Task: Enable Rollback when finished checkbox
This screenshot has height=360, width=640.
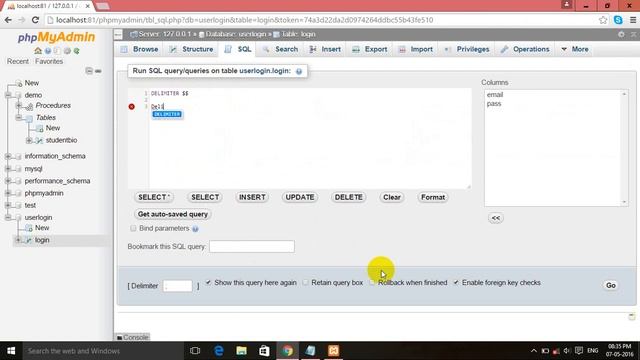Action: pos(372,282)
